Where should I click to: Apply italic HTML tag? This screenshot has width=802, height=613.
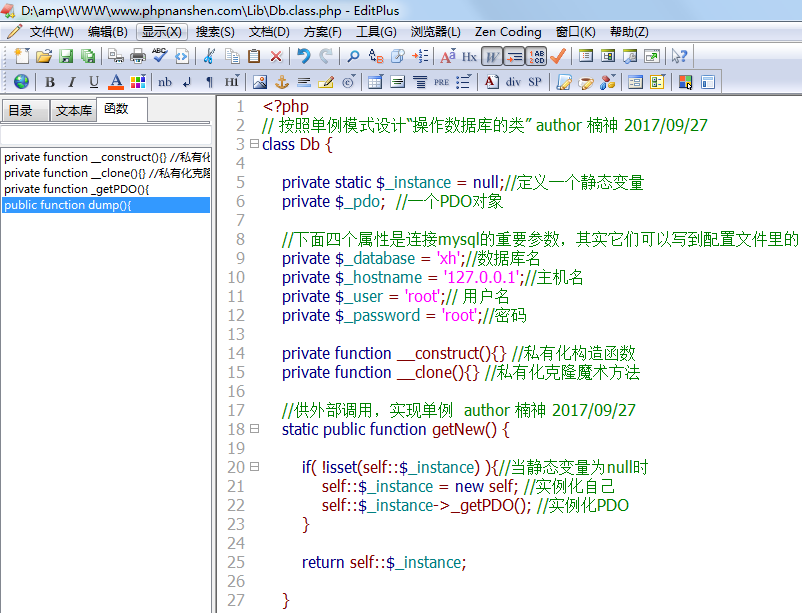pos(72,82)
